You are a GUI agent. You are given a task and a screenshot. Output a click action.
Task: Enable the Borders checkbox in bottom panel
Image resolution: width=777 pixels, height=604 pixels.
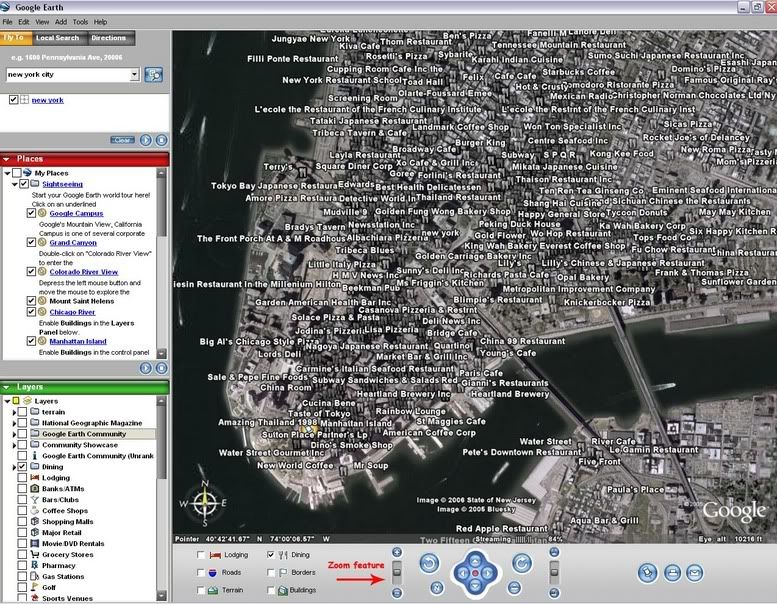coord(271,572)
